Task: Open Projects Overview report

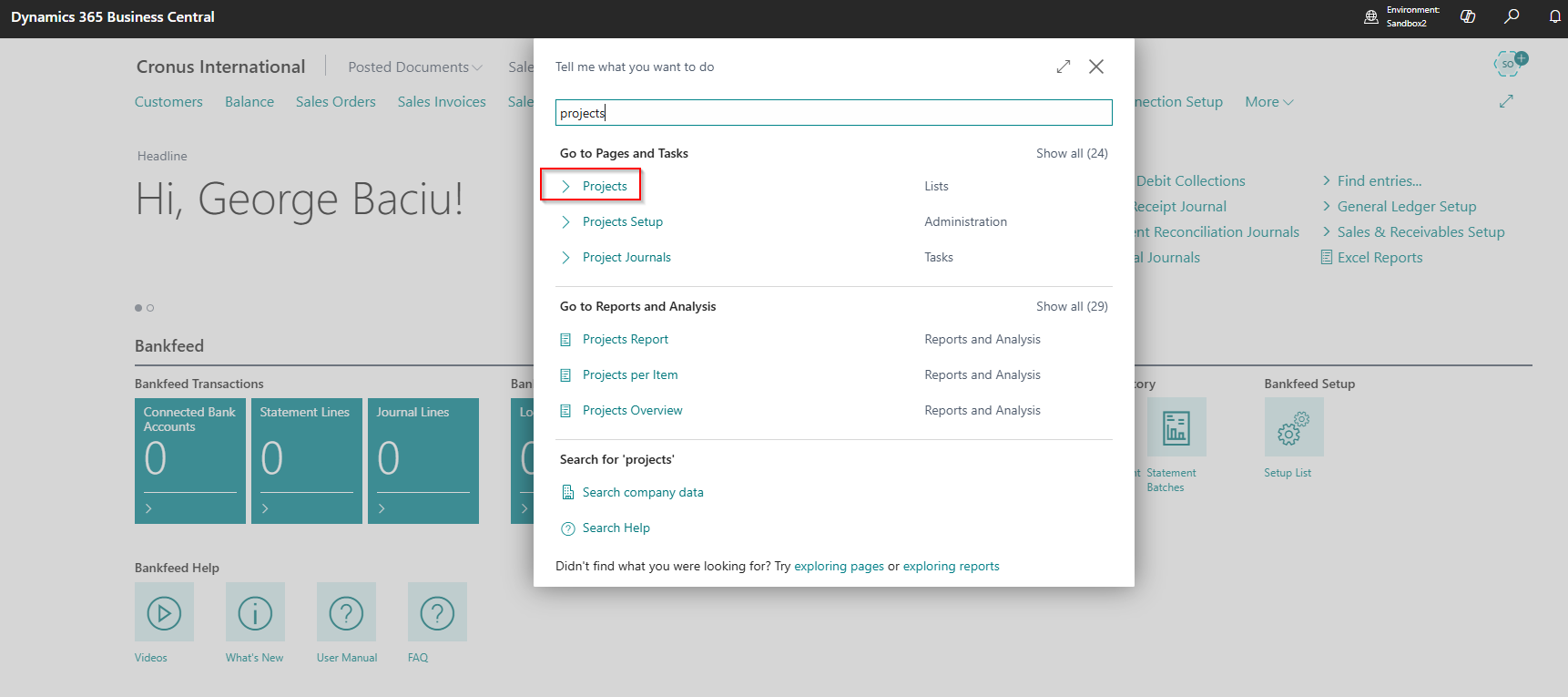Action: [x=632, y=410]
